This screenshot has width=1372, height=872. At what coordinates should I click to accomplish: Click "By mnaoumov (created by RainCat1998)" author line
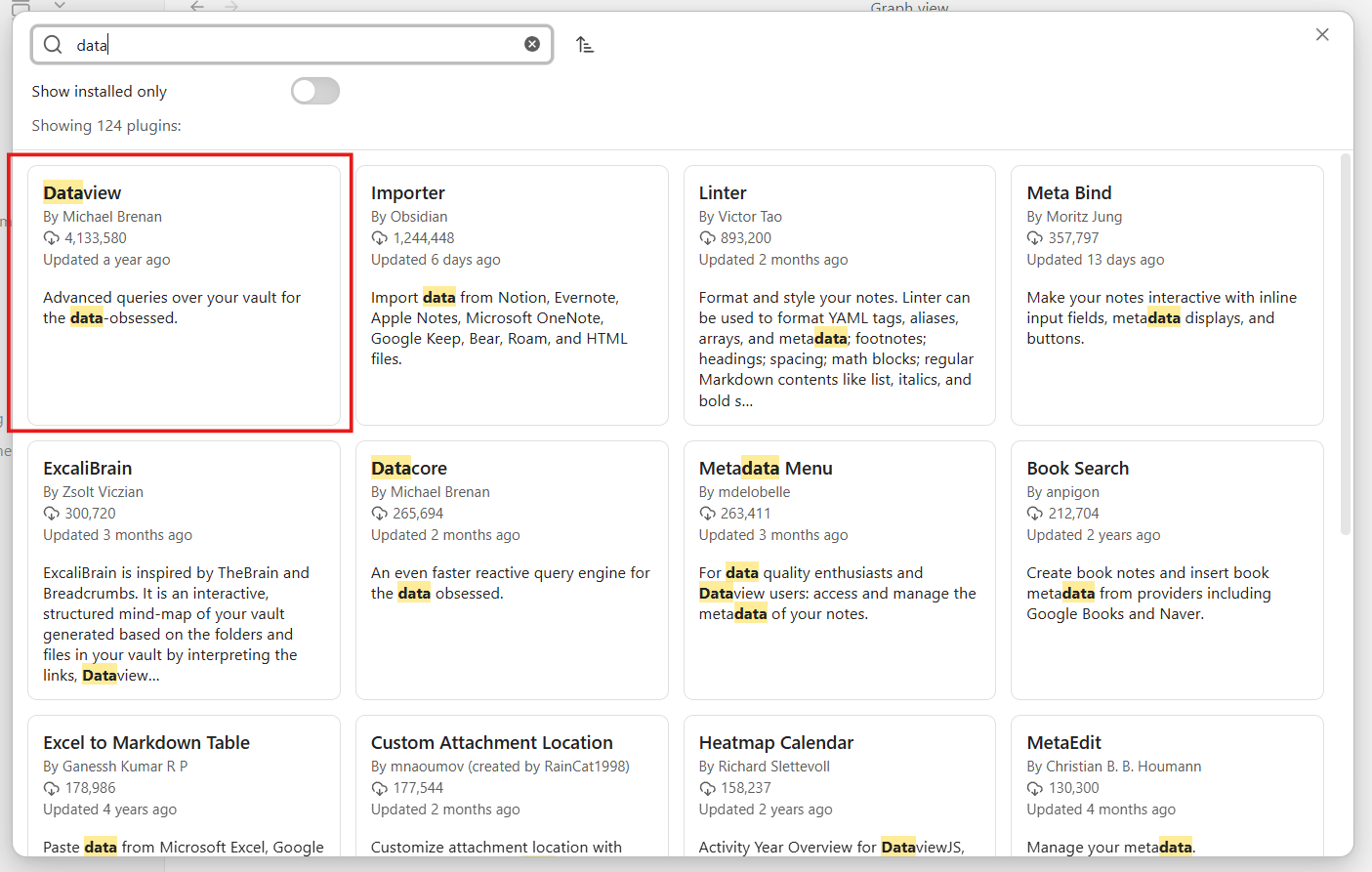point(500,767)
